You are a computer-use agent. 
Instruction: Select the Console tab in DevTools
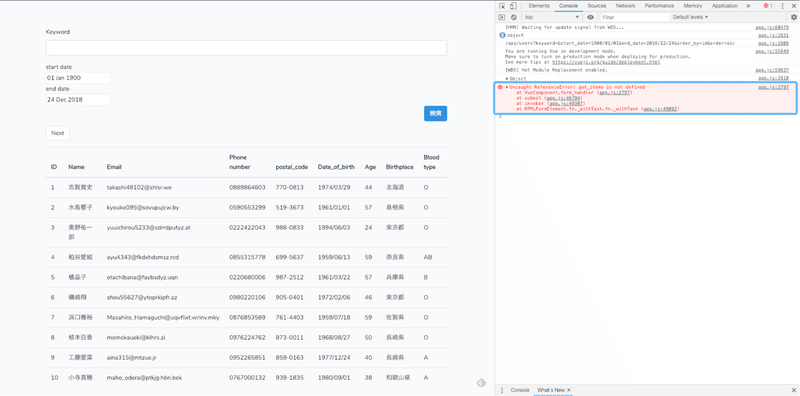(568, 6)
